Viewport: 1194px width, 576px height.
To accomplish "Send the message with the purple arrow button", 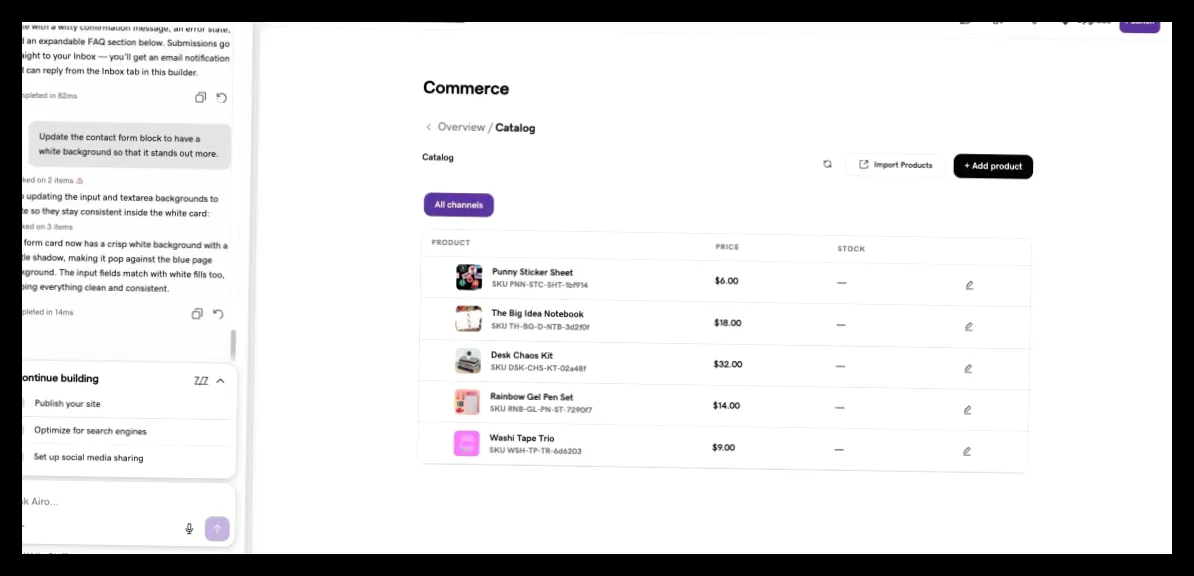I will (217, 529).
